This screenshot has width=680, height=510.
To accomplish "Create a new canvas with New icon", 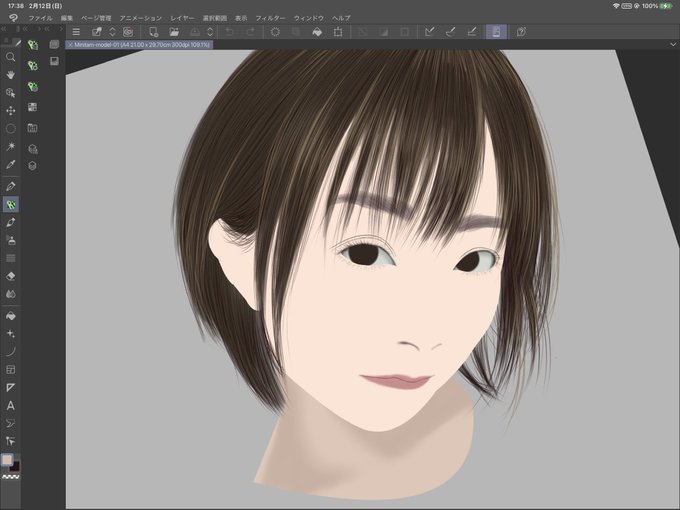I will click(x=154, y=32).
